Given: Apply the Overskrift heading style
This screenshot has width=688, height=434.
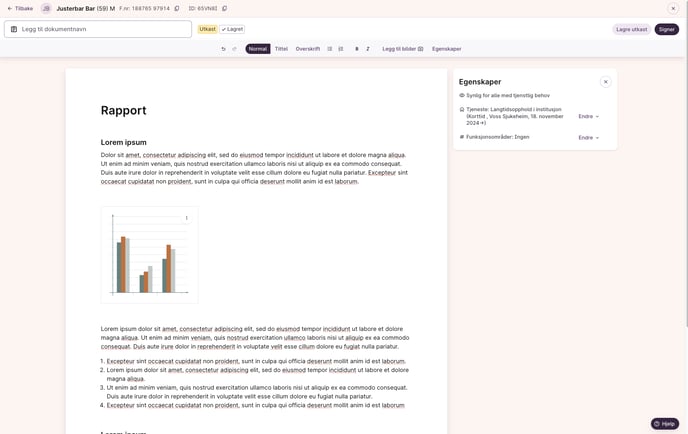Looking at the screenshot, I should tap(307, 49).
